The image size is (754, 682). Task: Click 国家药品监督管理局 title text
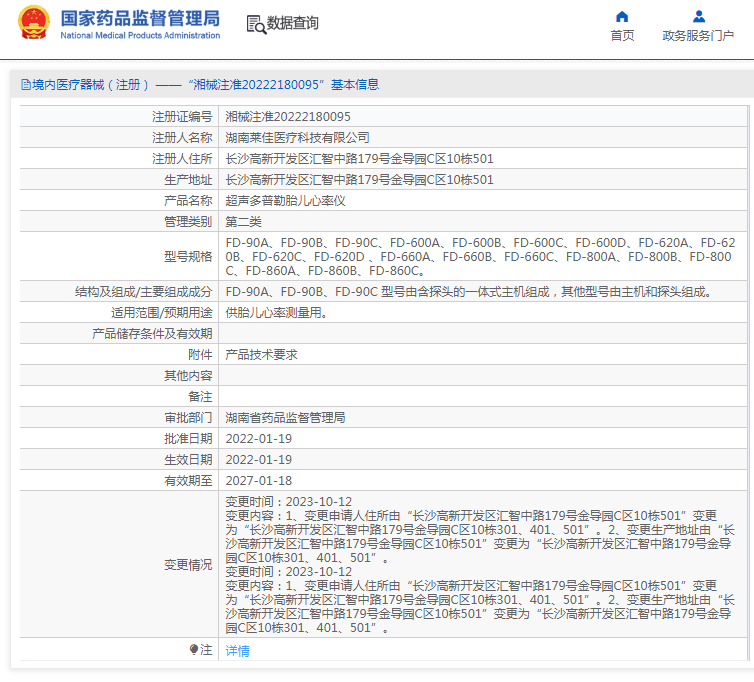pyautogui.click(x=140, y=19)
